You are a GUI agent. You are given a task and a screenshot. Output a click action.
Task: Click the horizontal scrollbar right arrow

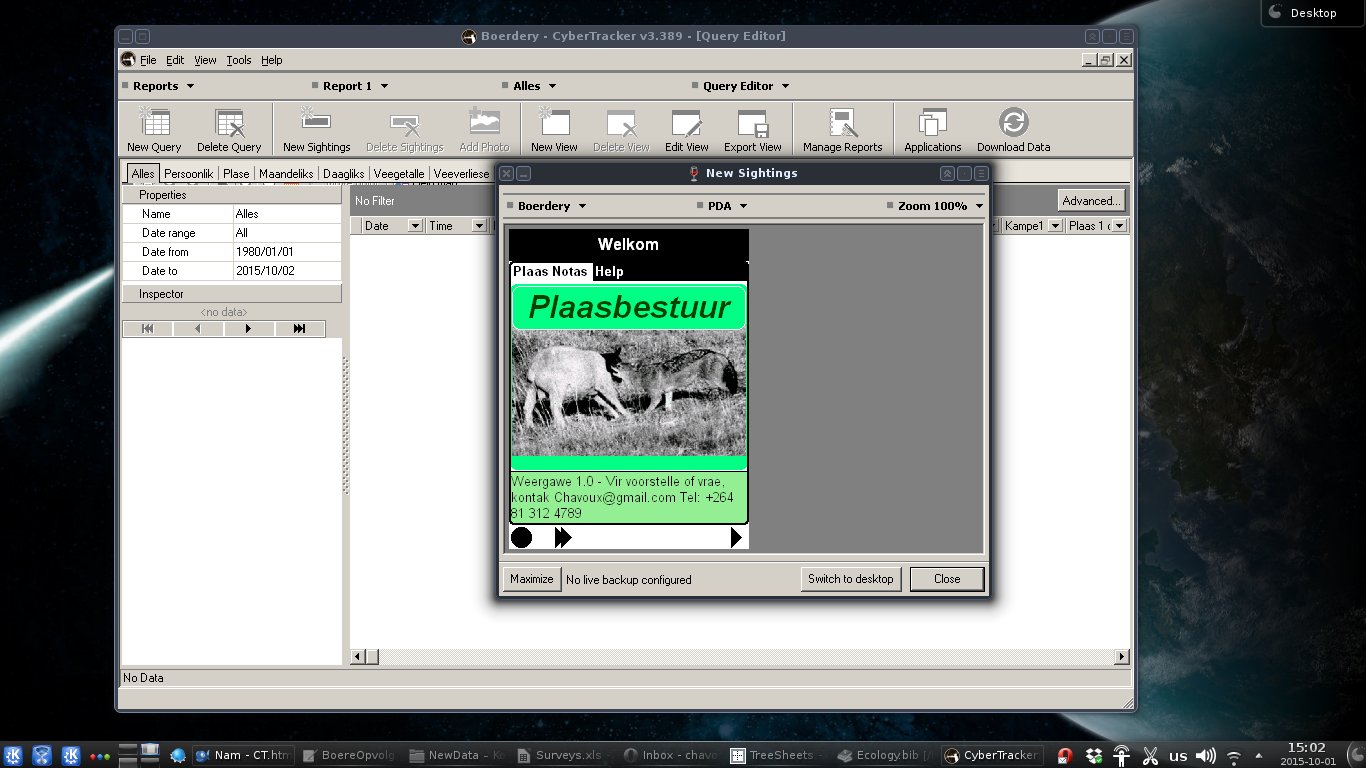pyautogui.click(x=1122, y=657)
